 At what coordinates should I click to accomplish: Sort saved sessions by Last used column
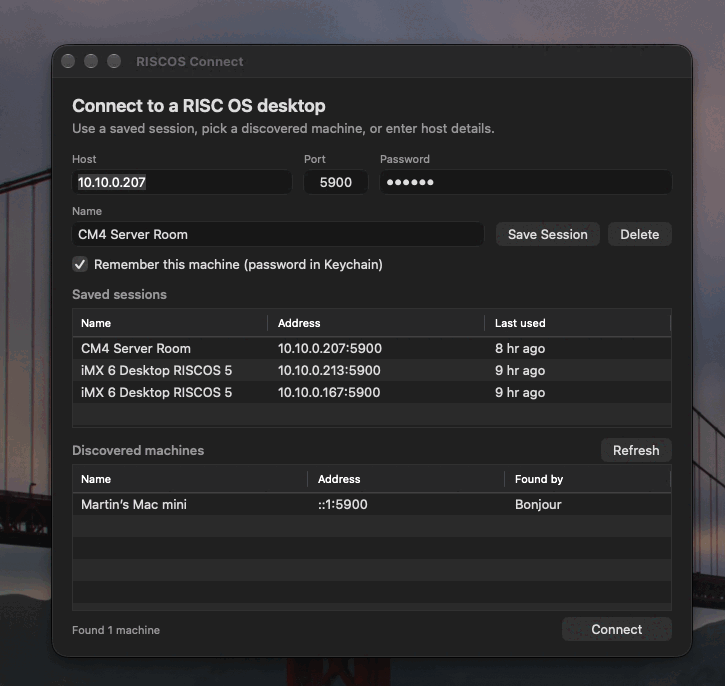[578, 323]
